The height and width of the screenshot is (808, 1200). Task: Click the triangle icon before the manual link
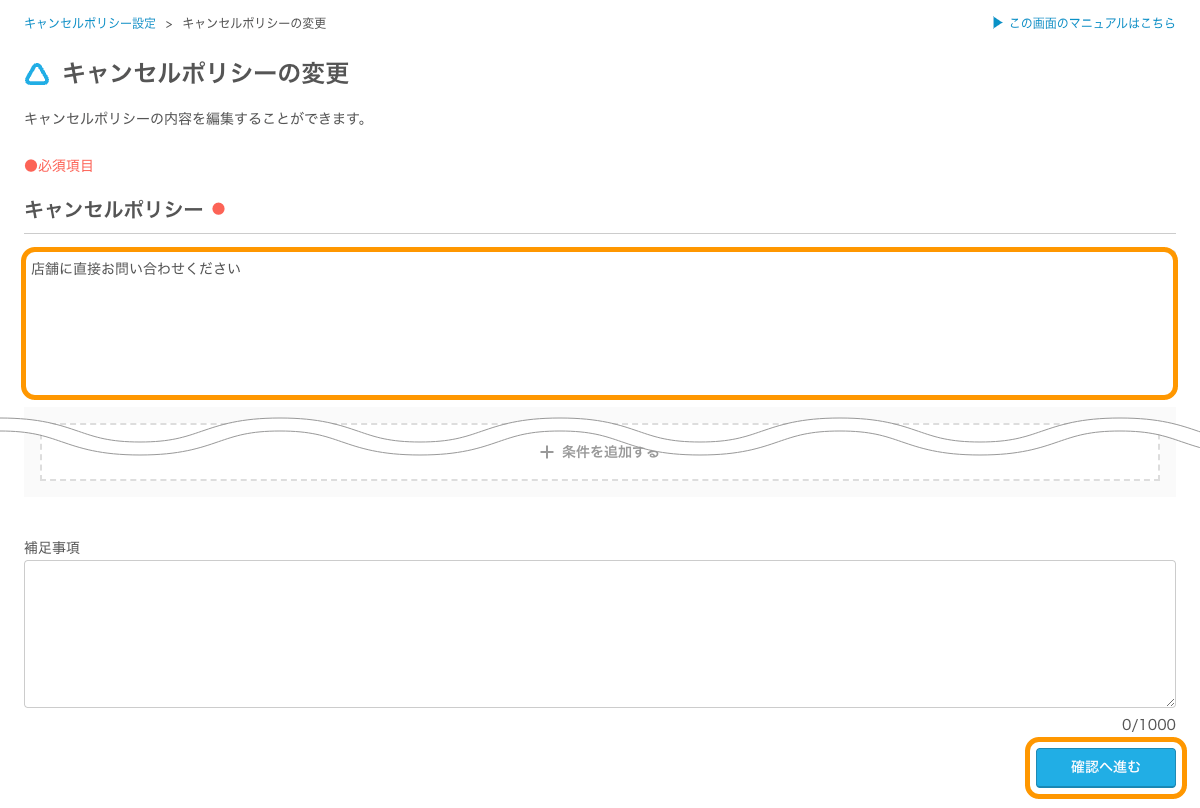[x=997, y=23]
